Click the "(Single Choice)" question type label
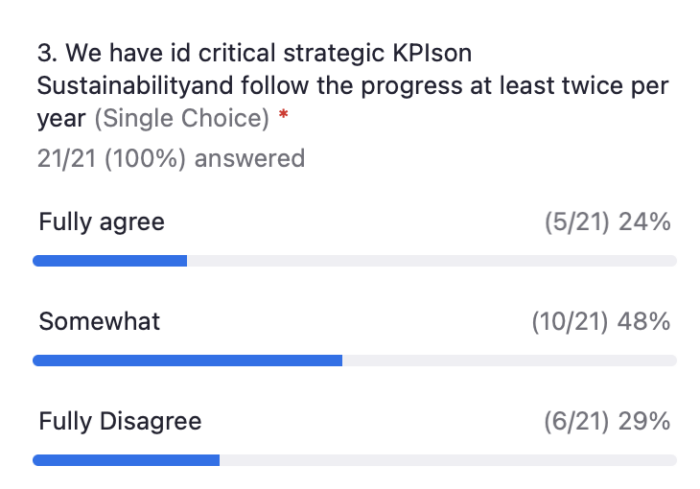This screenshot has height=489, width=700. pyautogui.click(x=182, y=118)
